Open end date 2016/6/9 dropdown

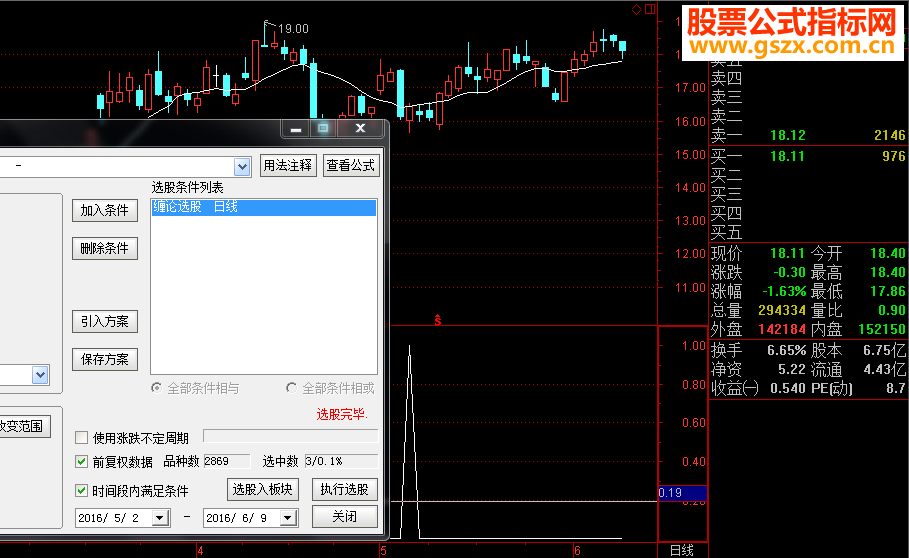tap(288, 517)
